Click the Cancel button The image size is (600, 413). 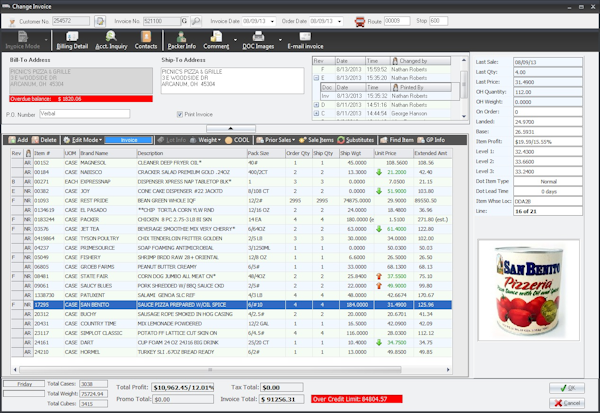tap(567, 403)
